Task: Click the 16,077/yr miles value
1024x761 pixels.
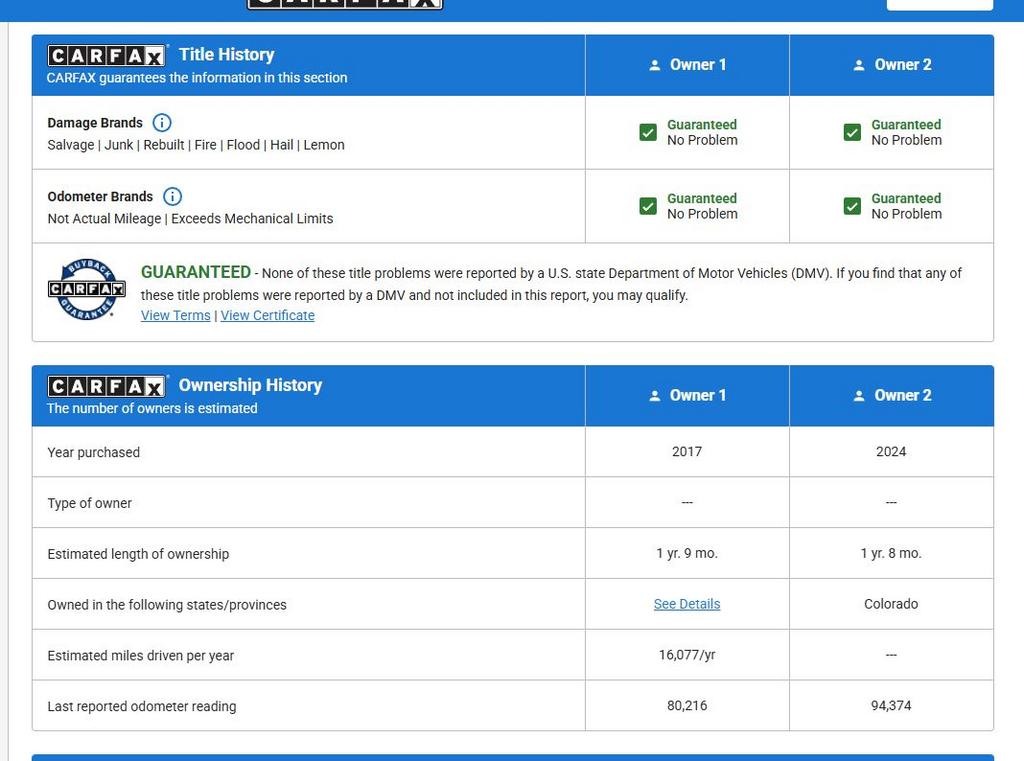Action: pyautogui.click(x=687, y=655)
